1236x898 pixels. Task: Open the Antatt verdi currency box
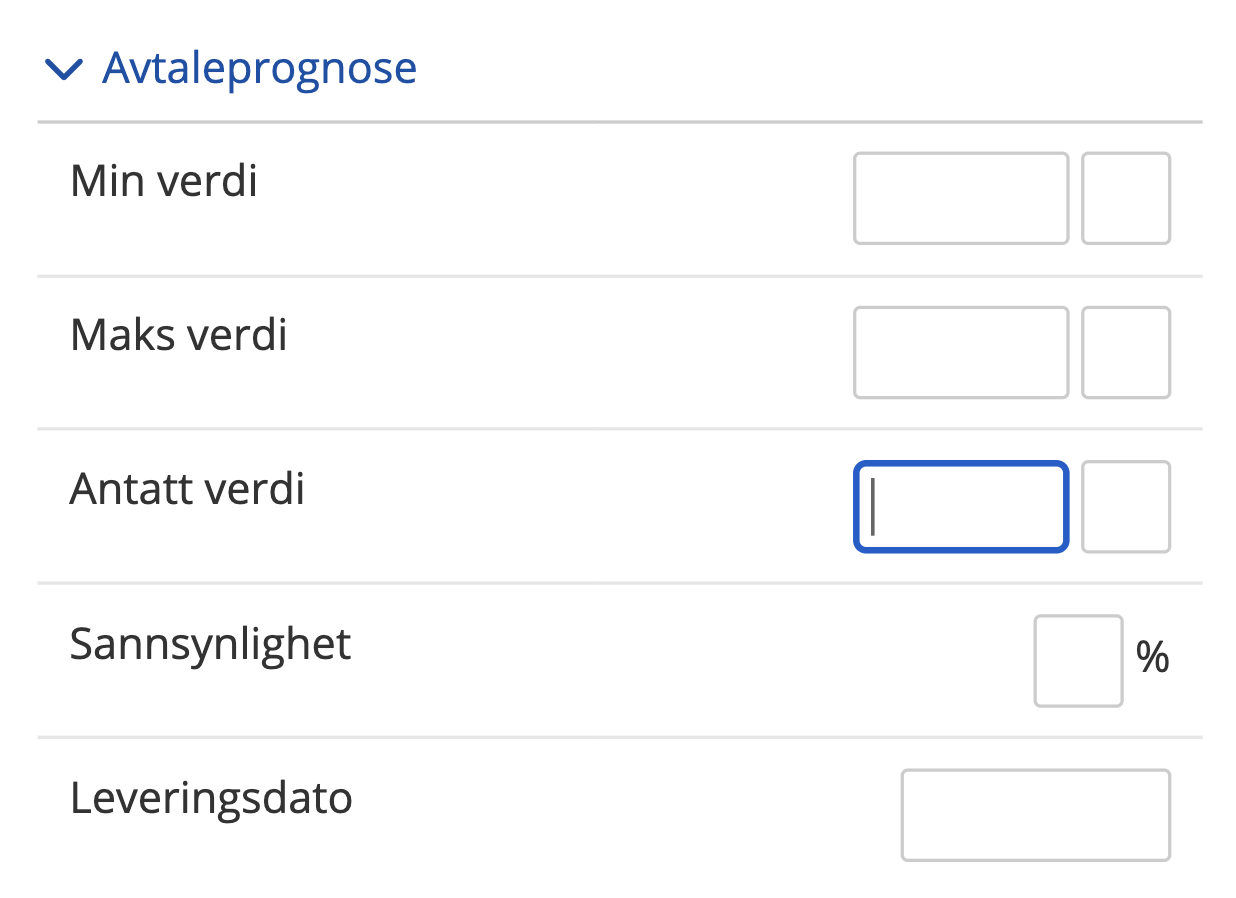click(1125, 506)
